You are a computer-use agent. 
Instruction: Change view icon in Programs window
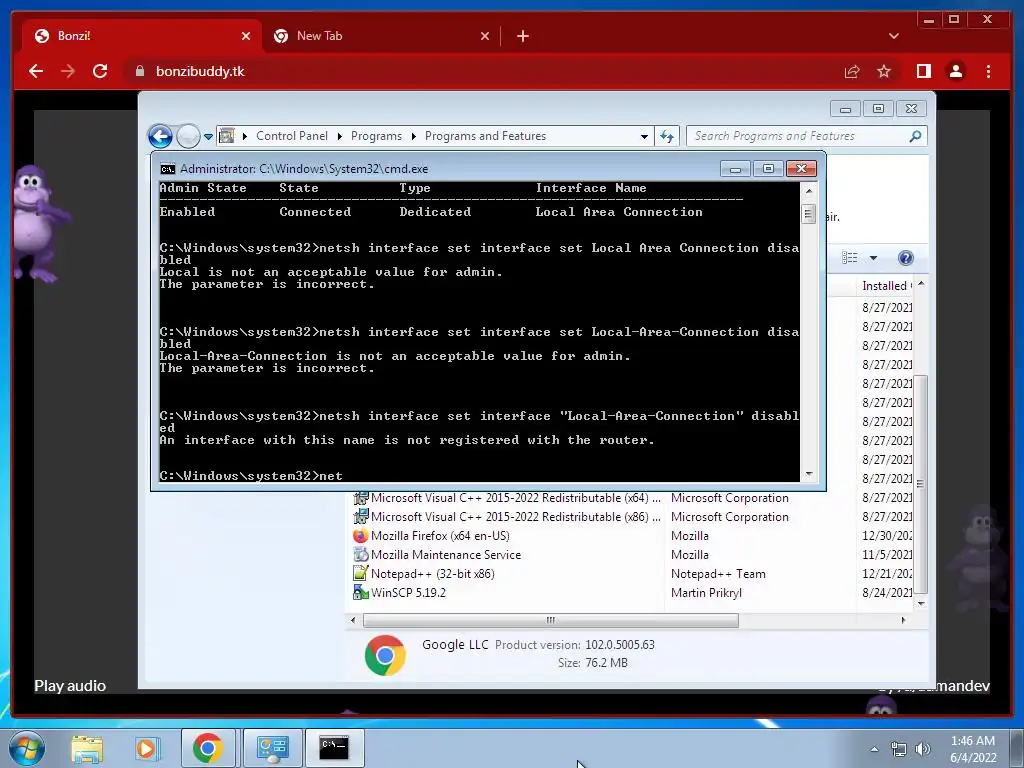(x=850, y=258)
